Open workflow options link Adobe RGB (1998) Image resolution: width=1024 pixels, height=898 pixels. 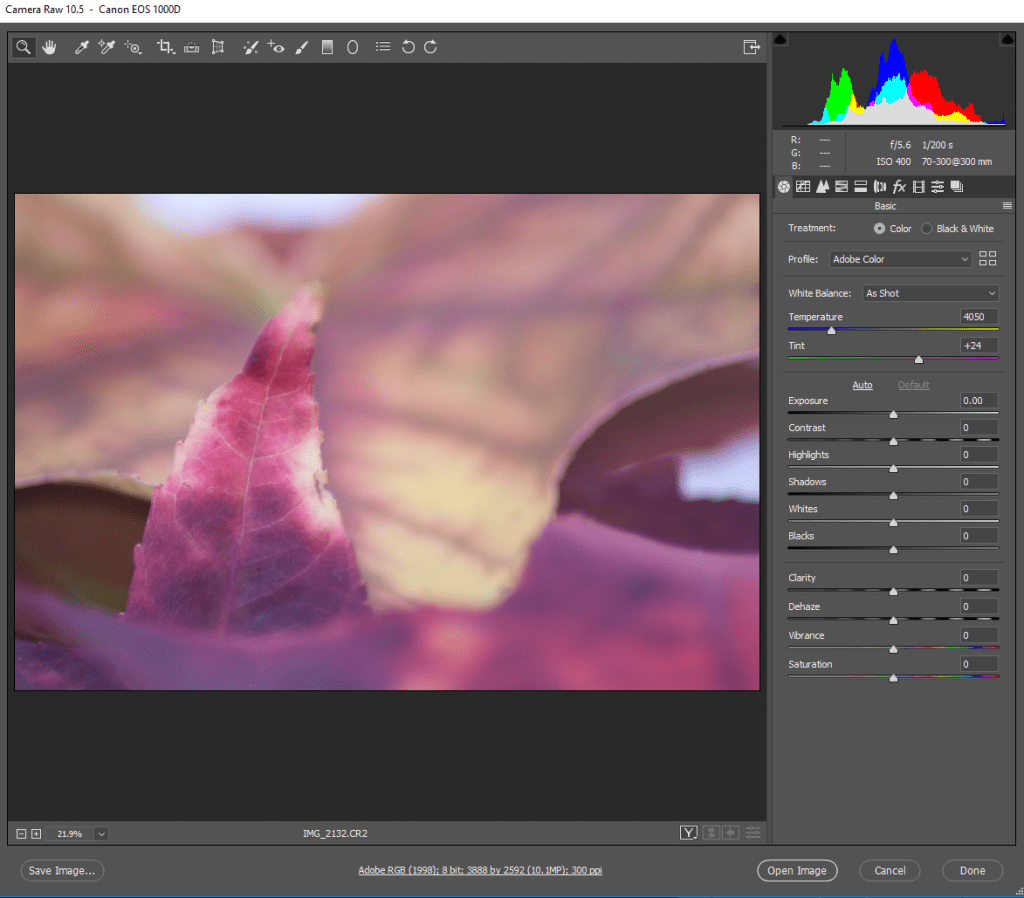[x=480, y=871]
